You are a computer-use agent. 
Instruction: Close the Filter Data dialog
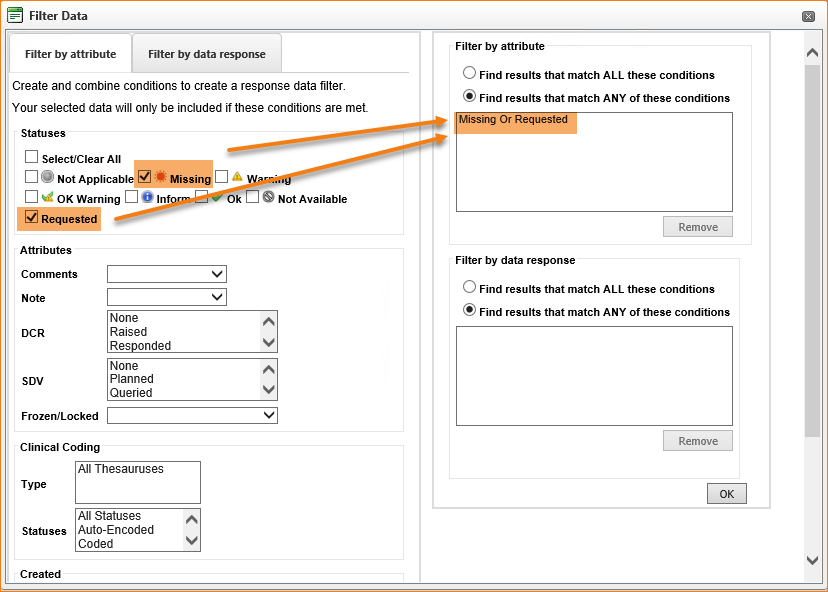(x=808, y=16)
